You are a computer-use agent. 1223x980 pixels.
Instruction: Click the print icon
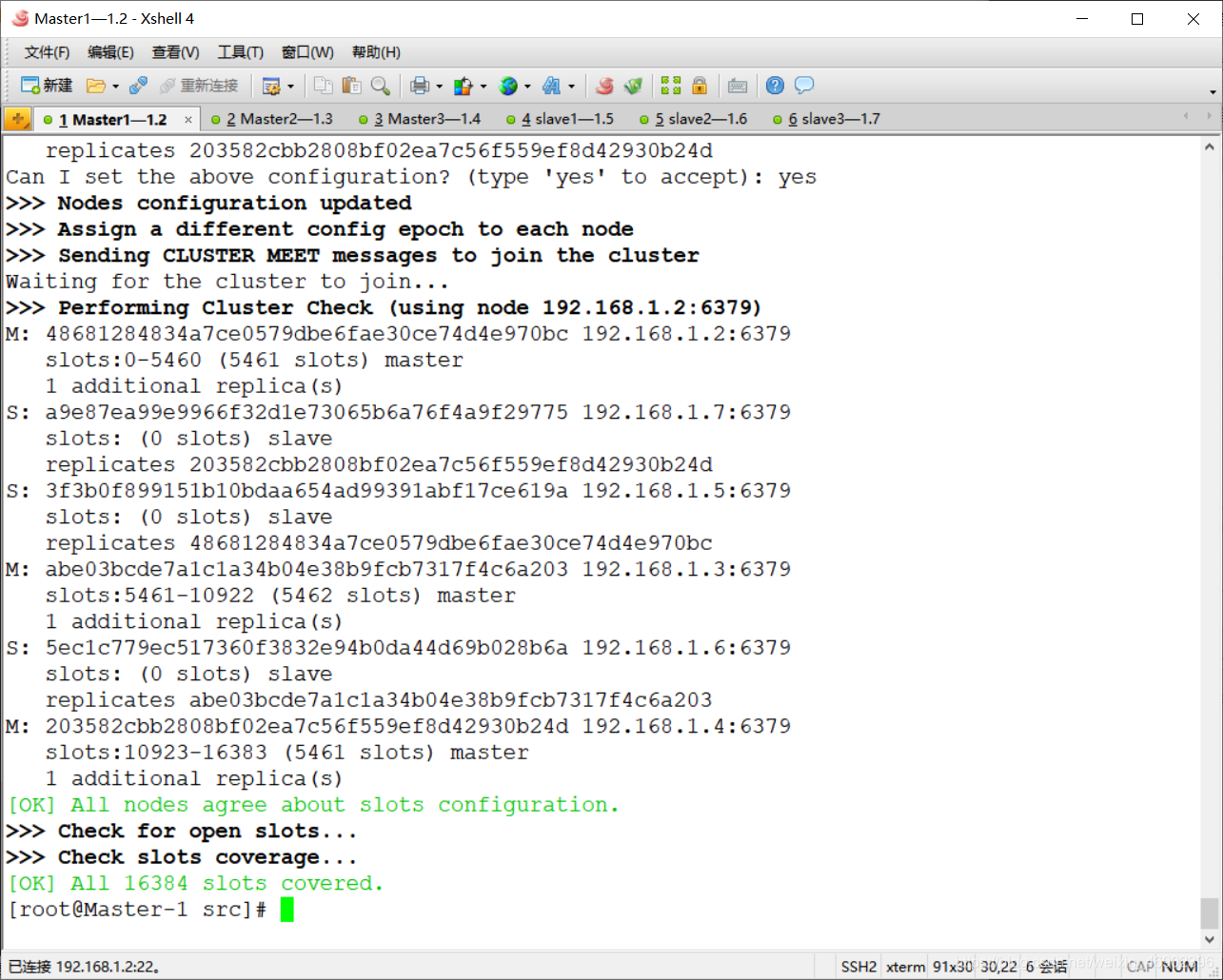[420, 86]
